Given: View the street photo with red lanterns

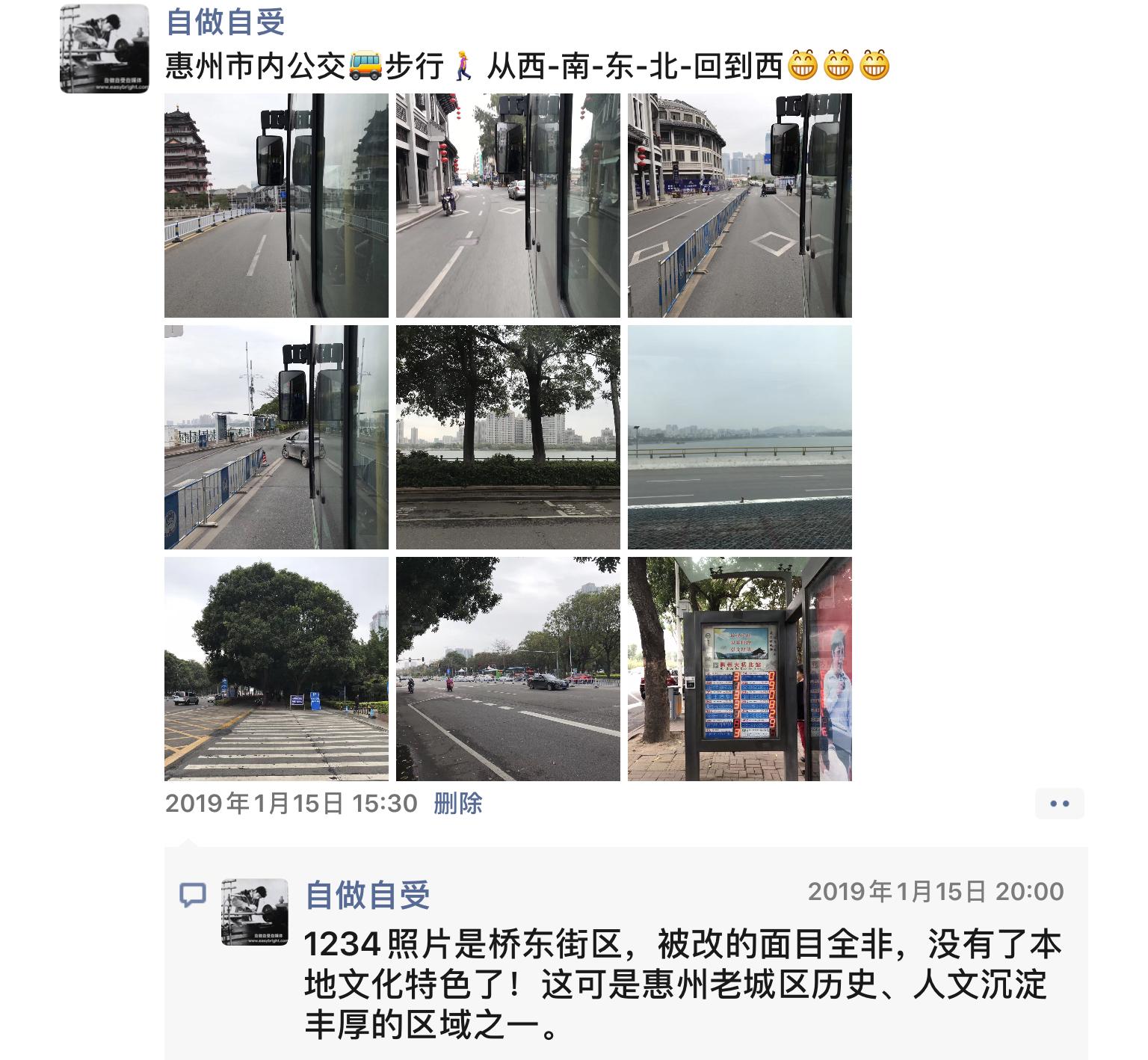Looking at the screenshot, I should [x=508, y=206].
